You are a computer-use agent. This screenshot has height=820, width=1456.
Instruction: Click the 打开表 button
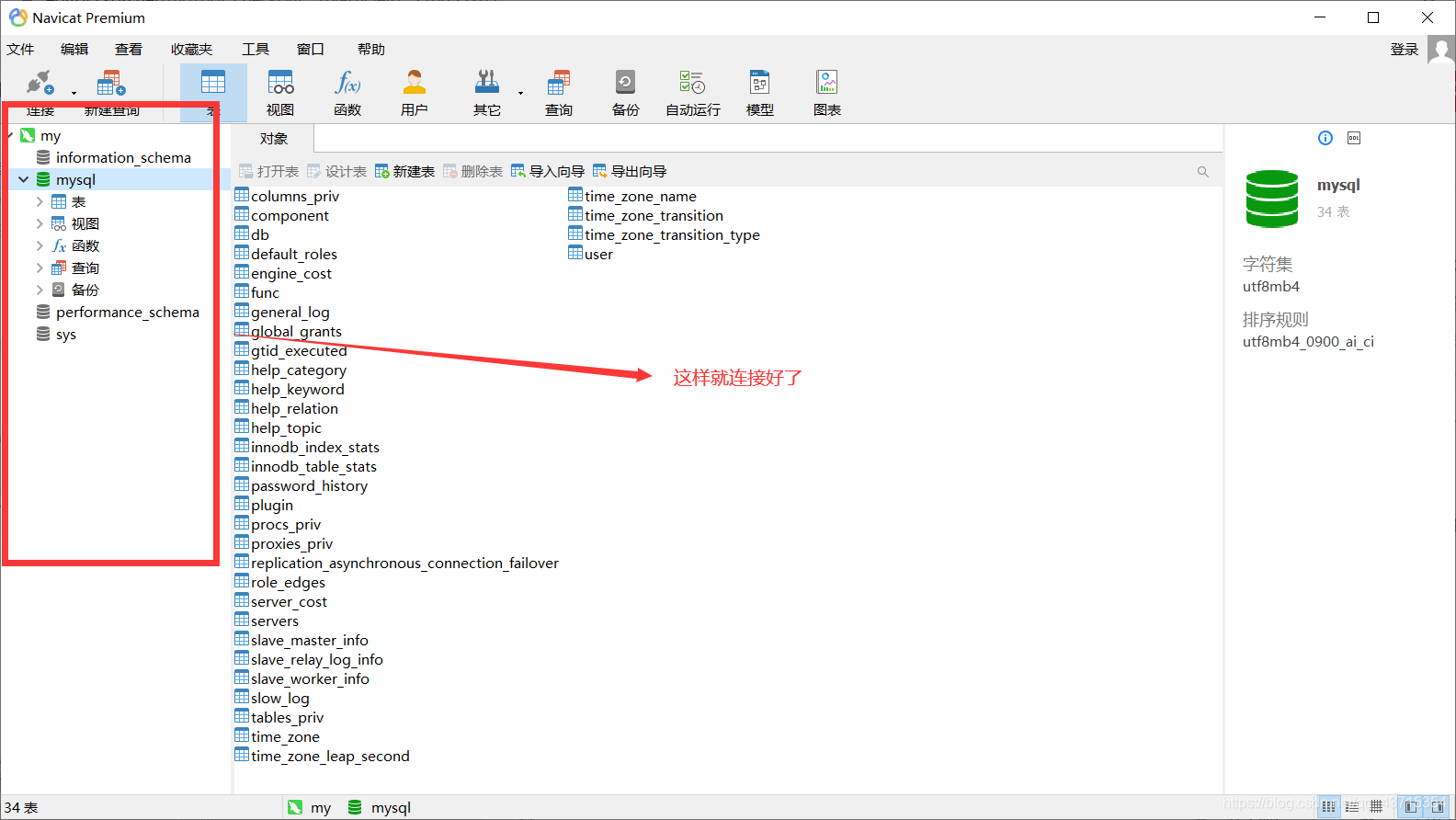[x=269, y=172]
